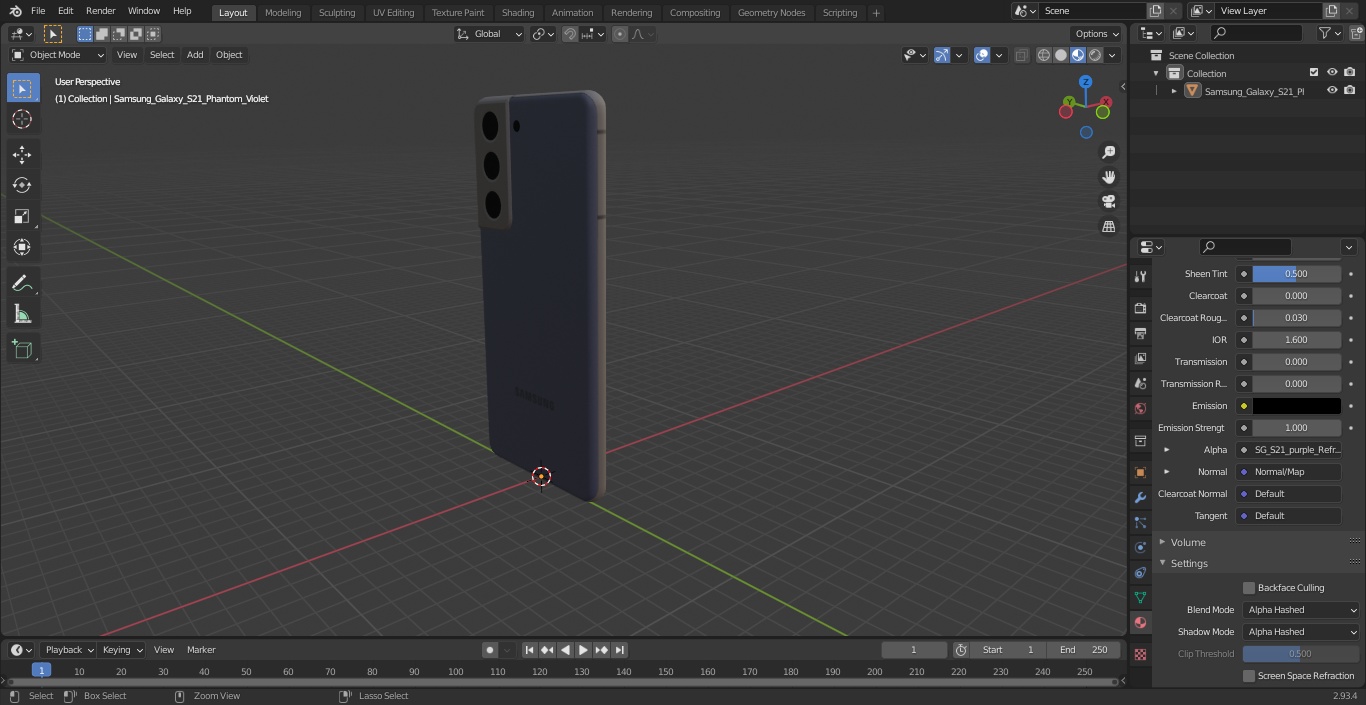Open the timeline Keying popover
The width and height of the screenshot is (1366, 705).
click(x=122, y=650)
